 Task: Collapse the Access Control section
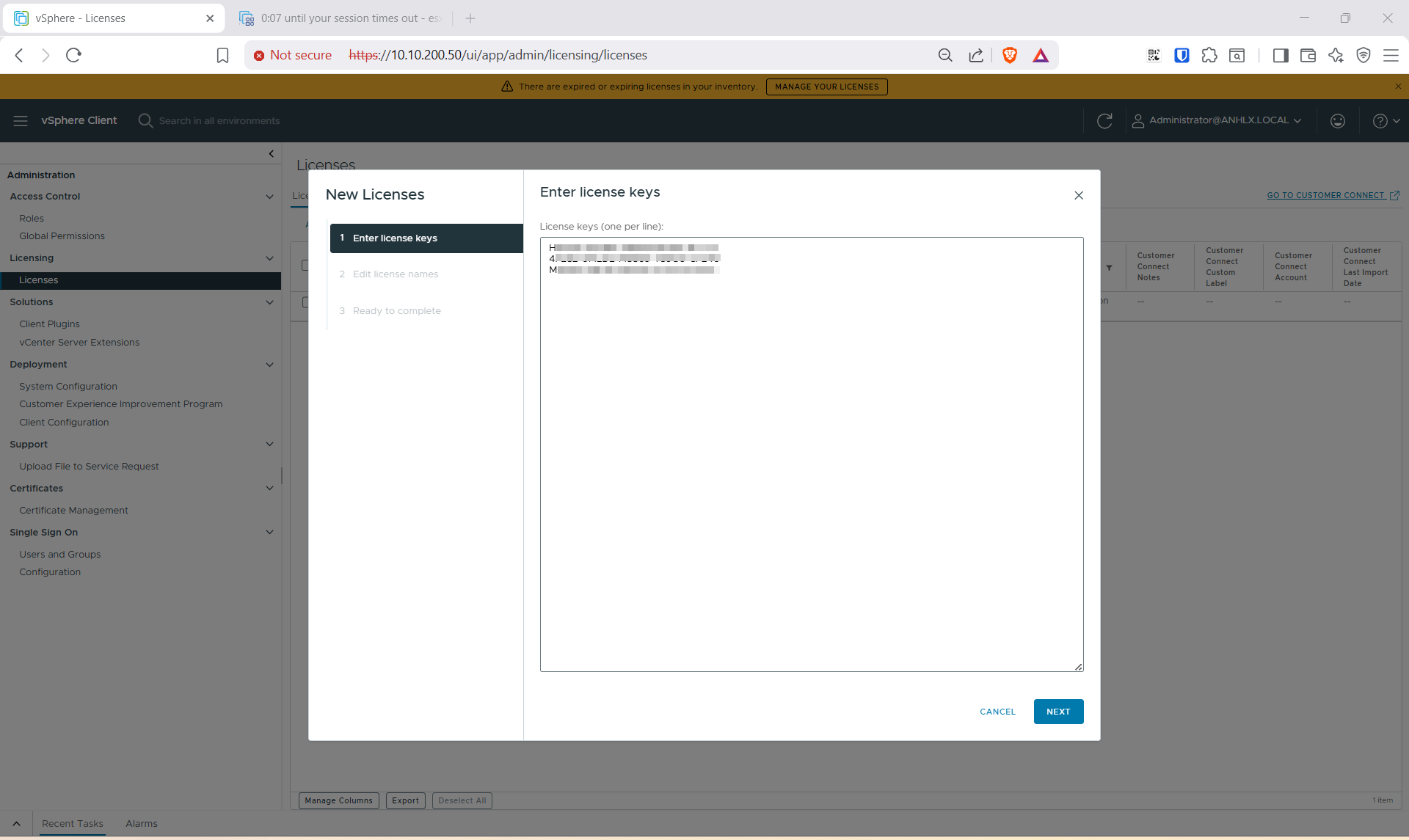pos(269,197)
